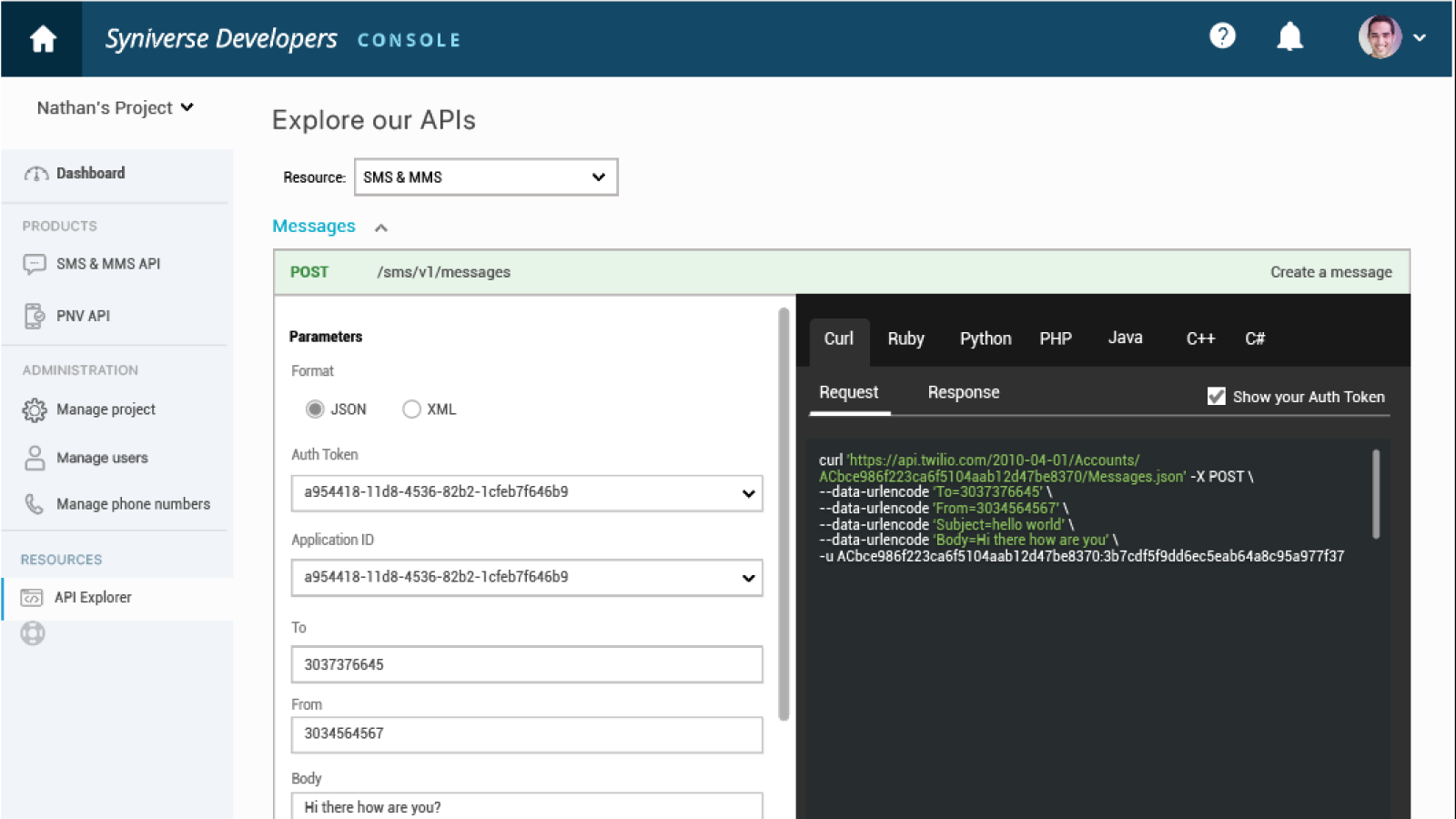1456x819 pixels.
Task: Click the Manage users person icon
Action: [x=35, y=458]
